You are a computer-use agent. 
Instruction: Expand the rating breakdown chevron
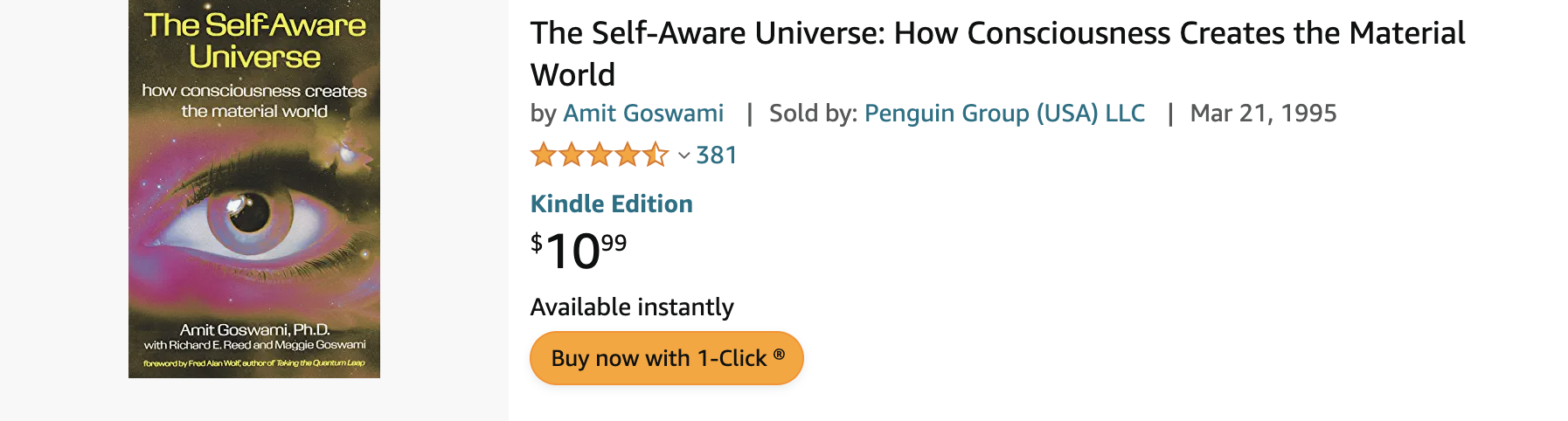pos(683,156)
